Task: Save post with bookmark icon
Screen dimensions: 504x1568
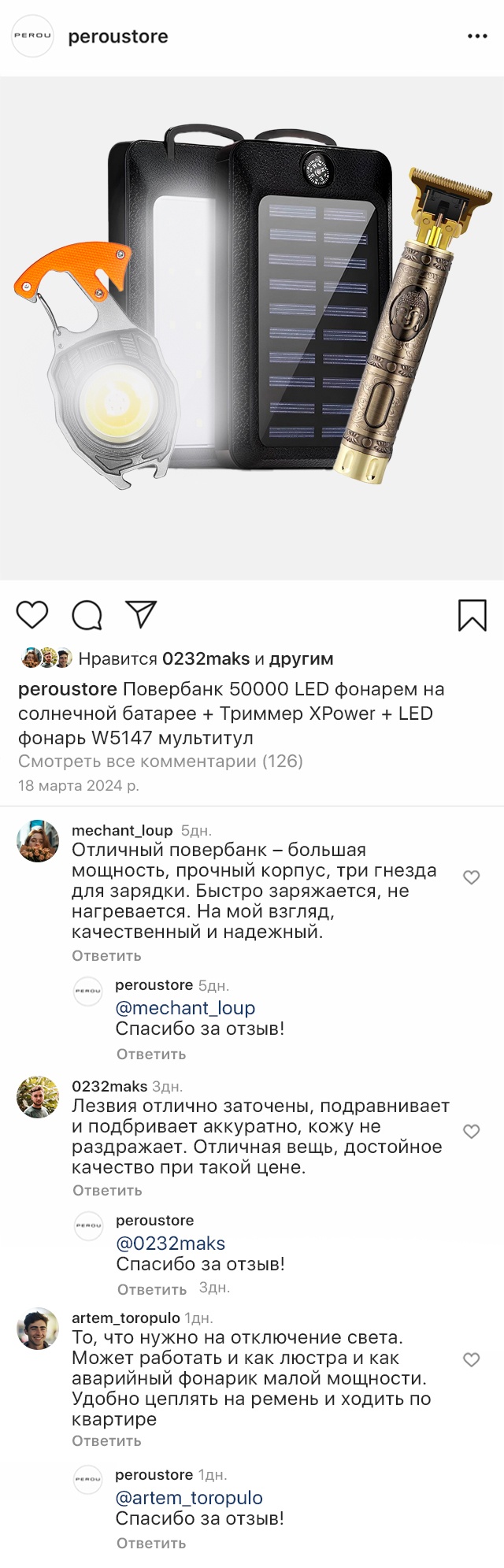Action: 472,615
